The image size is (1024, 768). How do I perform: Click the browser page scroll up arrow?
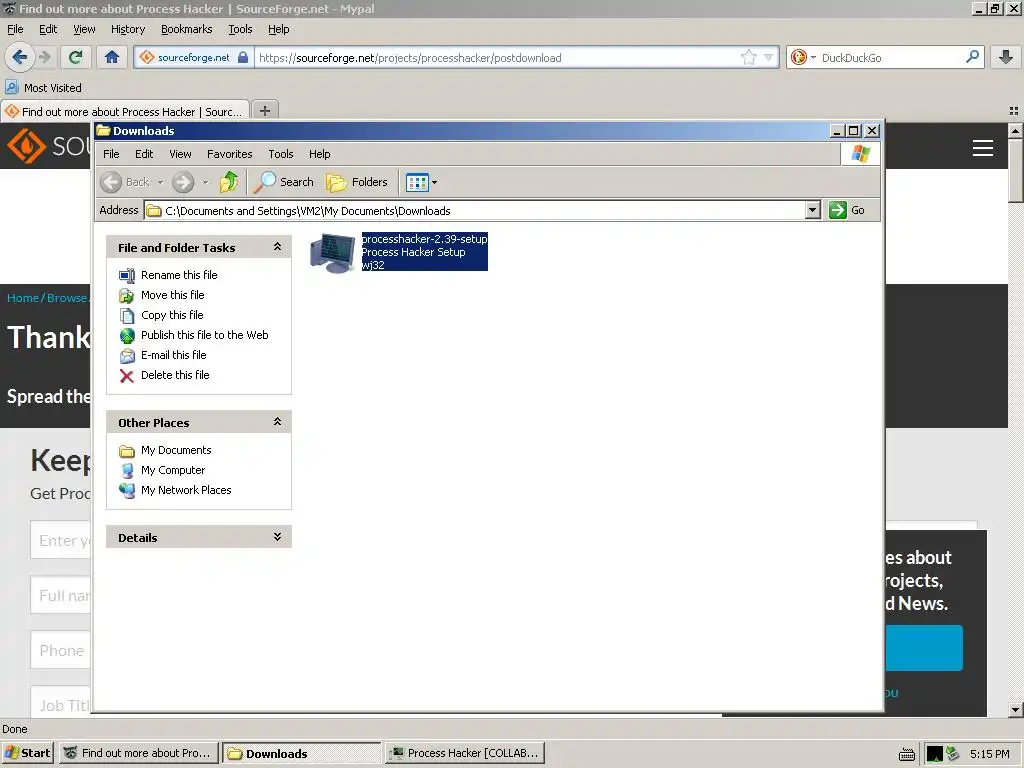click(x=1016, y=131)
